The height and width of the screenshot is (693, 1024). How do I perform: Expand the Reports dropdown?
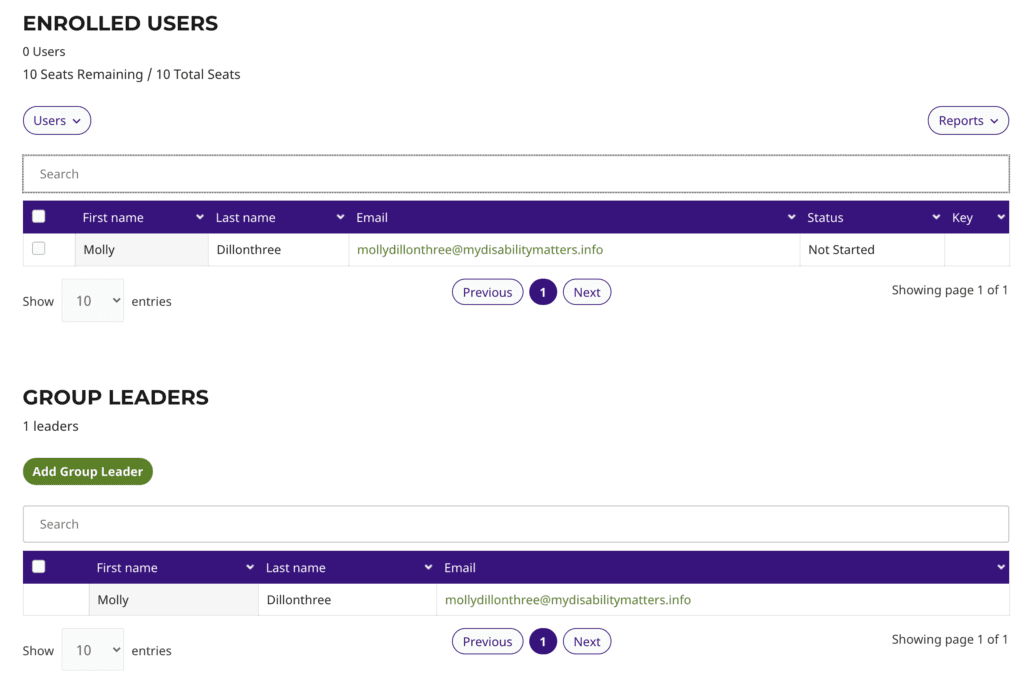(x=967, y=121)
